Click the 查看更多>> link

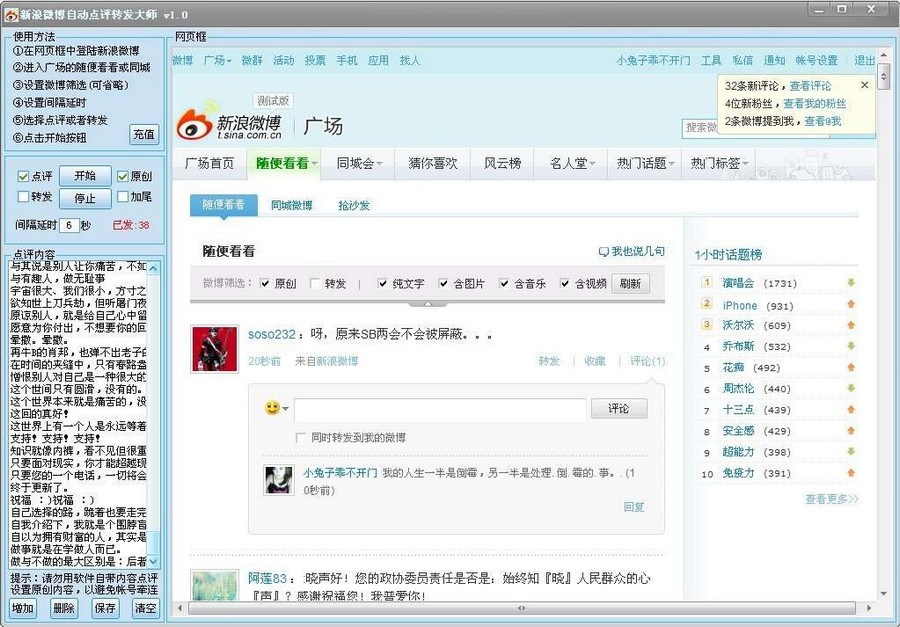(832, 499)
